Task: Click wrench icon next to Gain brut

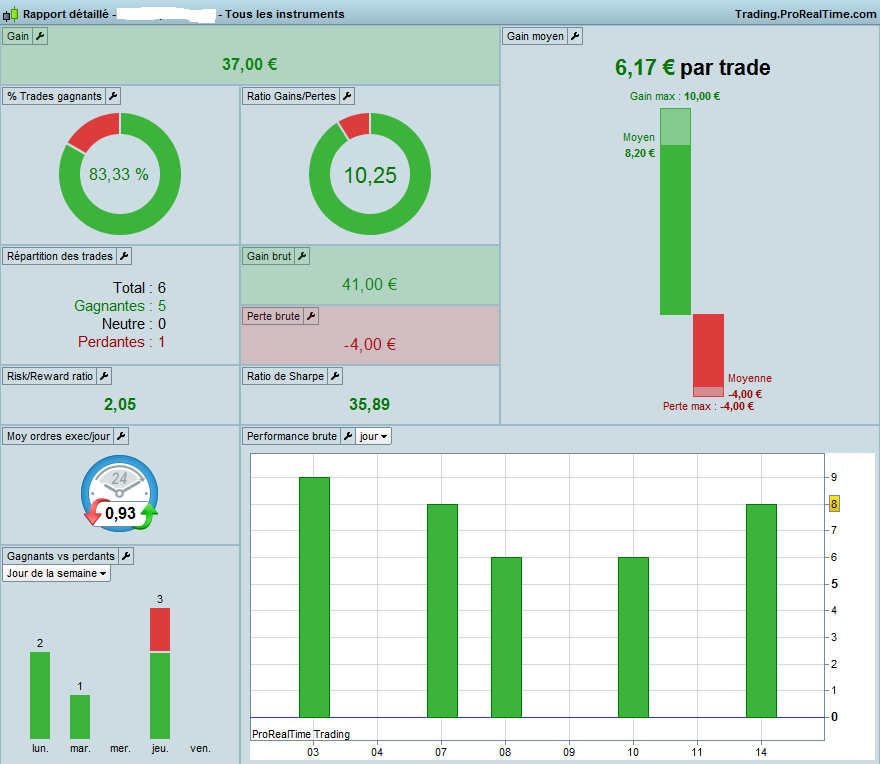Action: pyautogui.click(x=302, y=256)
